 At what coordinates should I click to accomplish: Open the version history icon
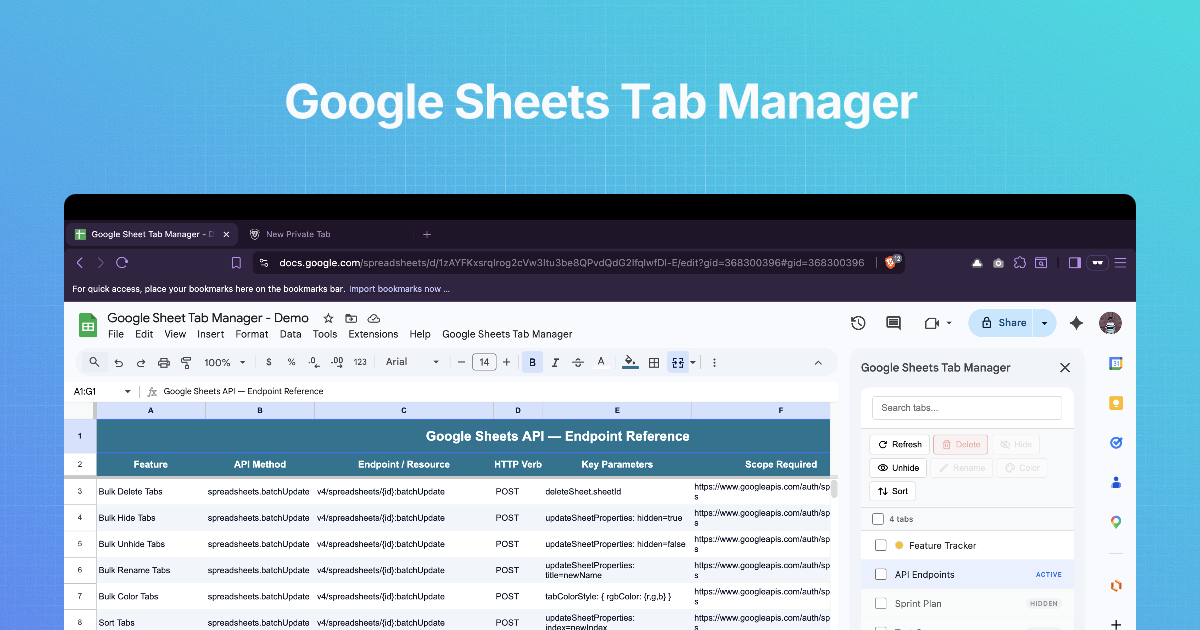pos(858,323)
